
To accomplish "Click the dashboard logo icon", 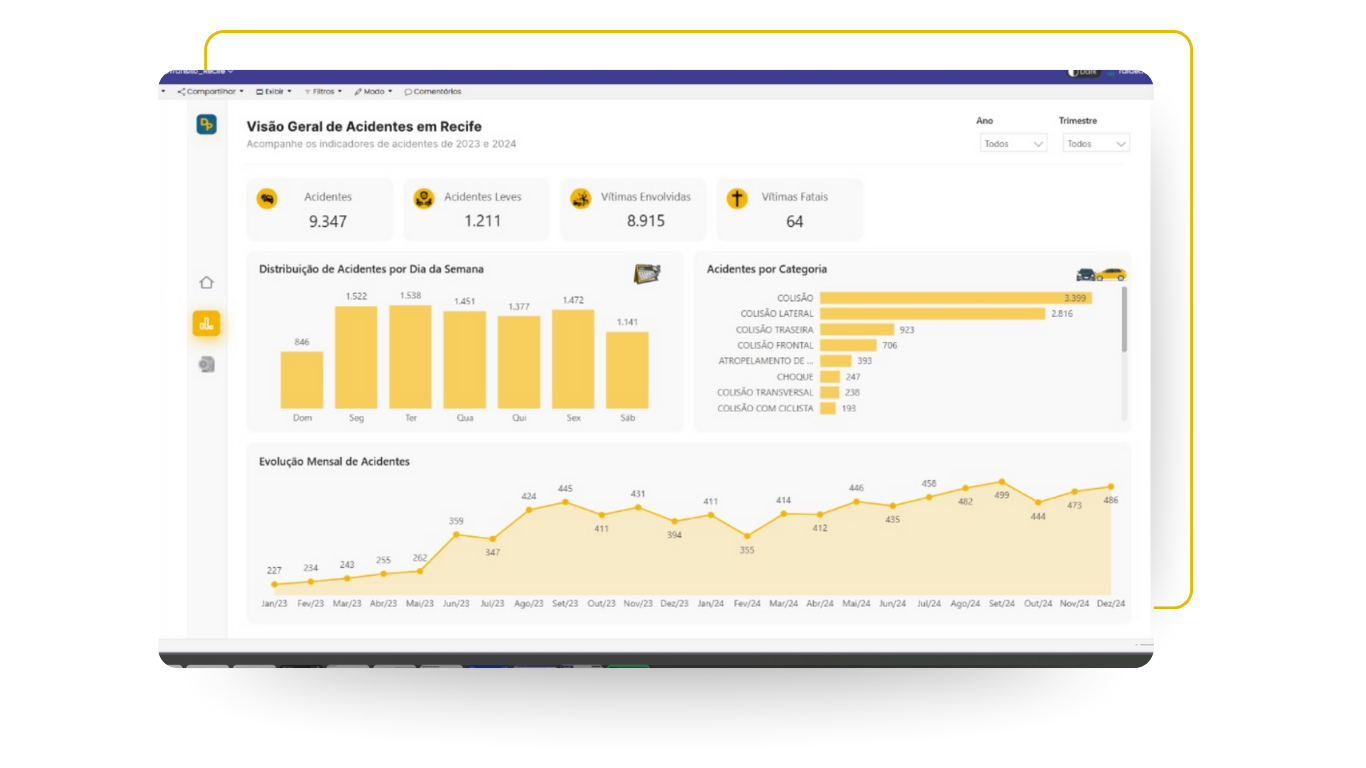I will coord(207,124).
